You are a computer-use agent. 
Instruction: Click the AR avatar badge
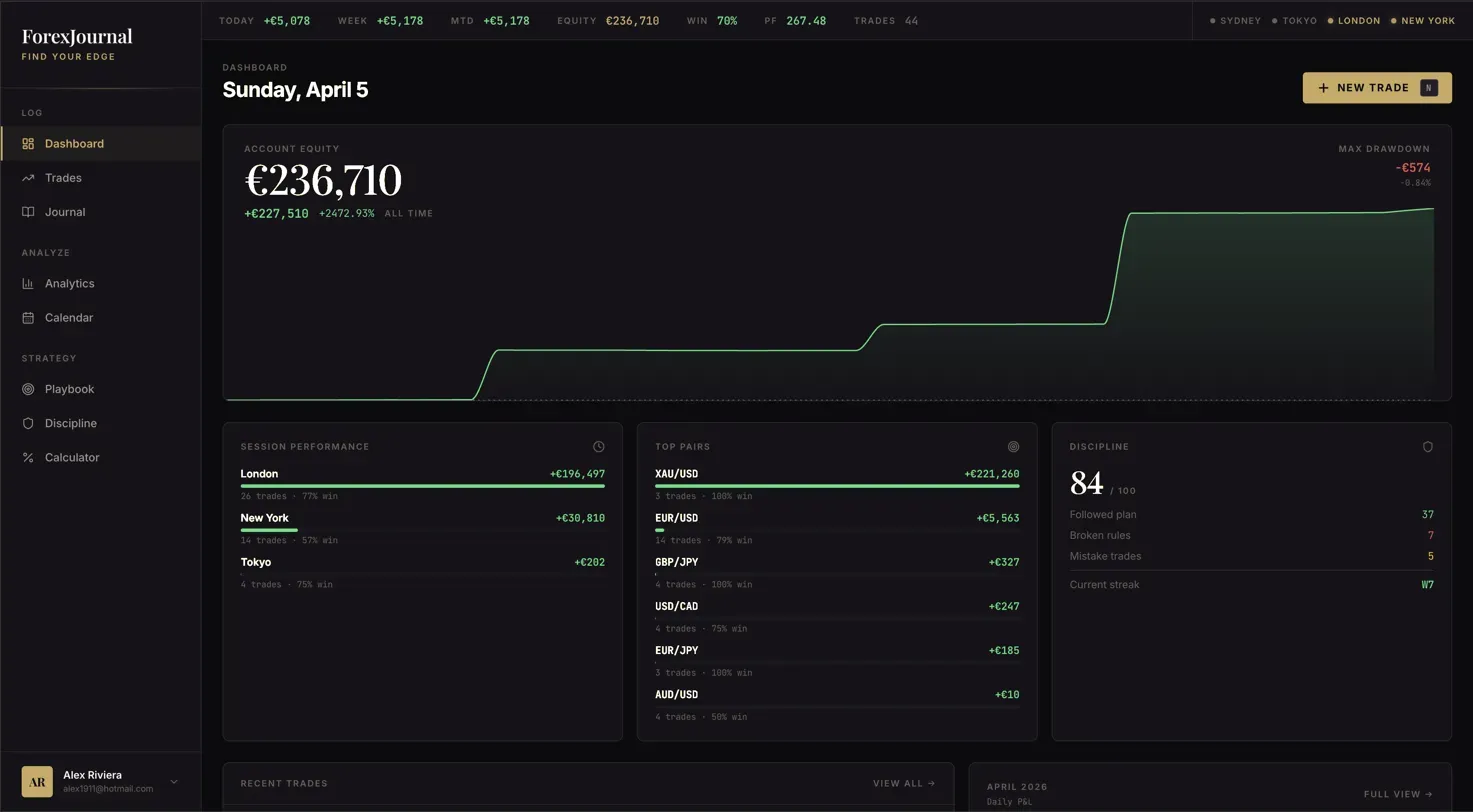pyautogui.click(x=37, y=781)
